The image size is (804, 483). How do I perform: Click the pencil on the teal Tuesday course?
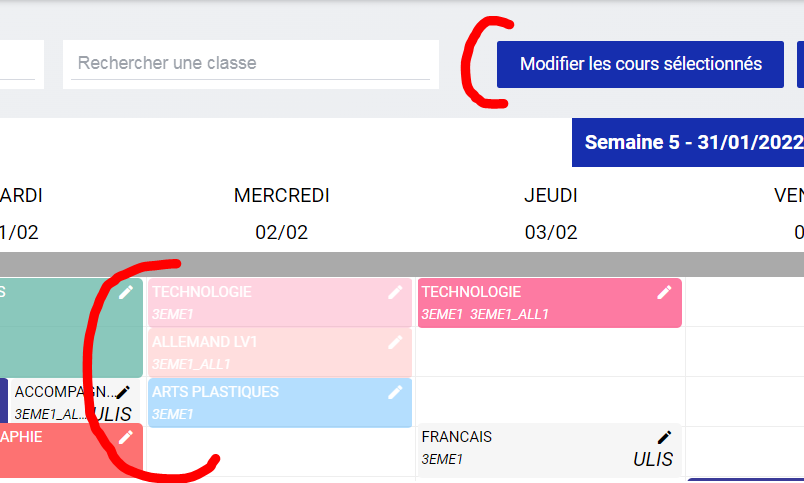pyautogui.click(x=126, y=292)
